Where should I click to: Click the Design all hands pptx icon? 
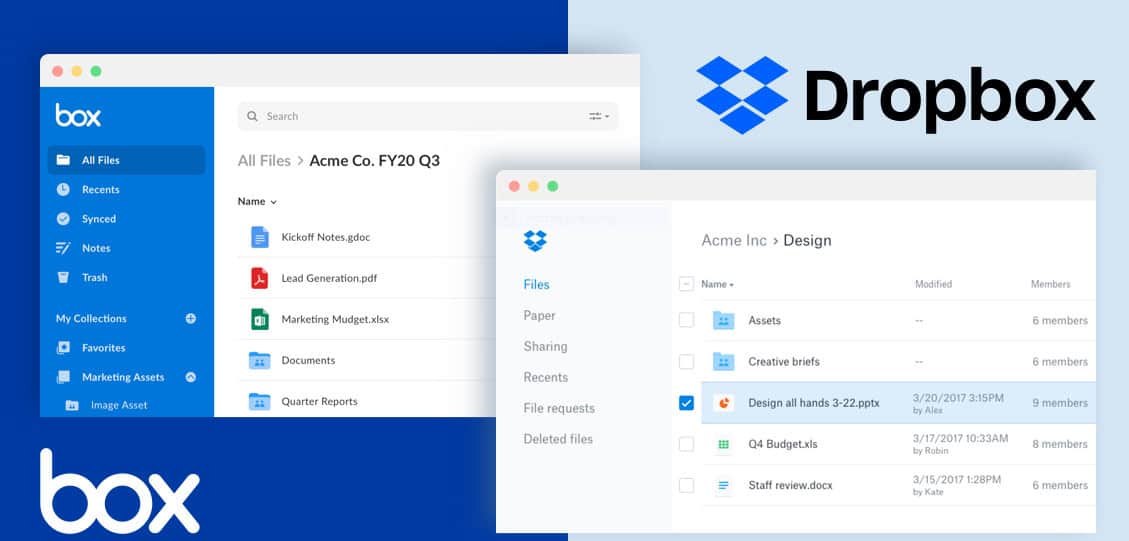click(724, 403)
